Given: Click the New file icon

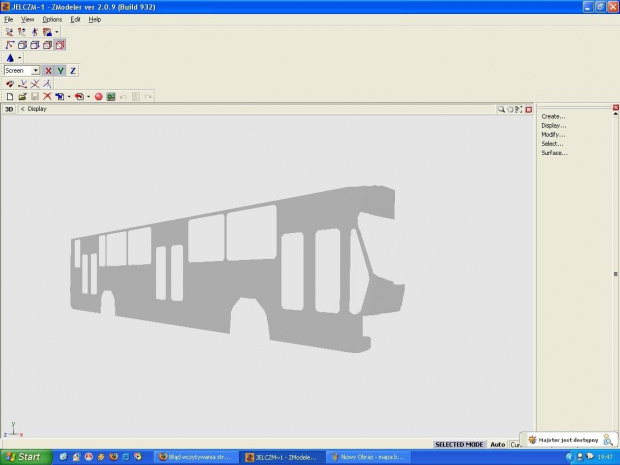Looking at the screenshot, I should coord(10,96).
